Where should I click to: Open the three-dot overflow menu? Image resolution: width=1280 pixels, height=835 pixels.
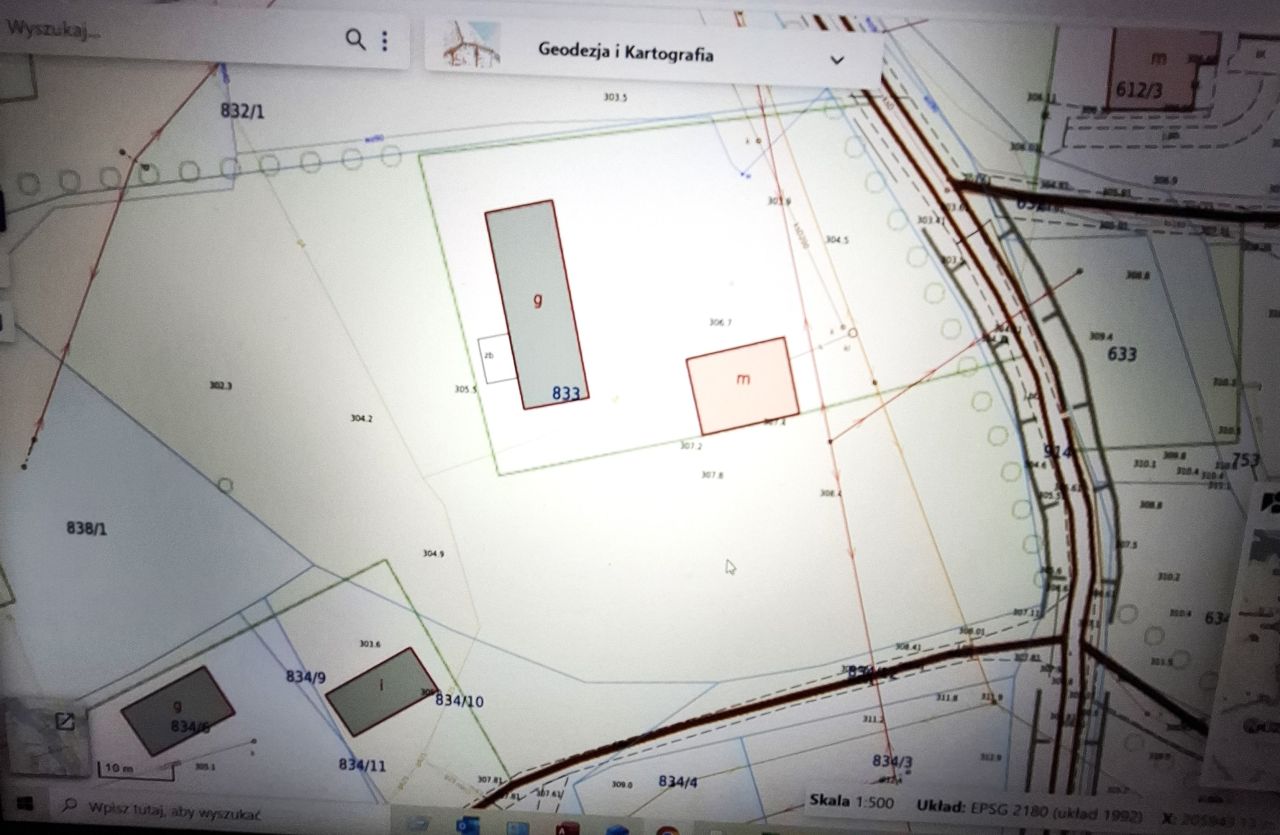383,40
